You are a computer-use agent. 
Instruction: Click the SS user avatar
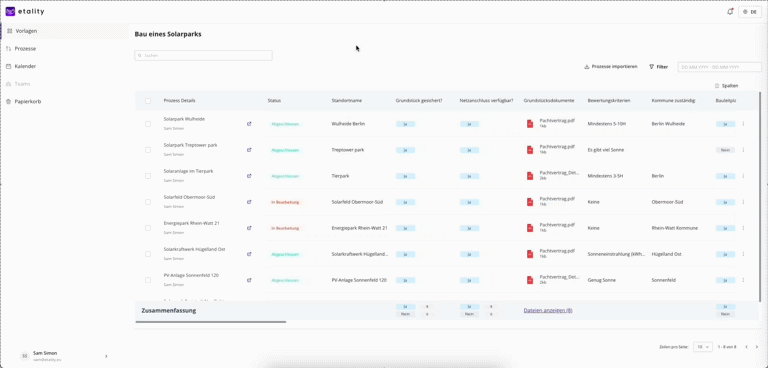pos(24,356)
